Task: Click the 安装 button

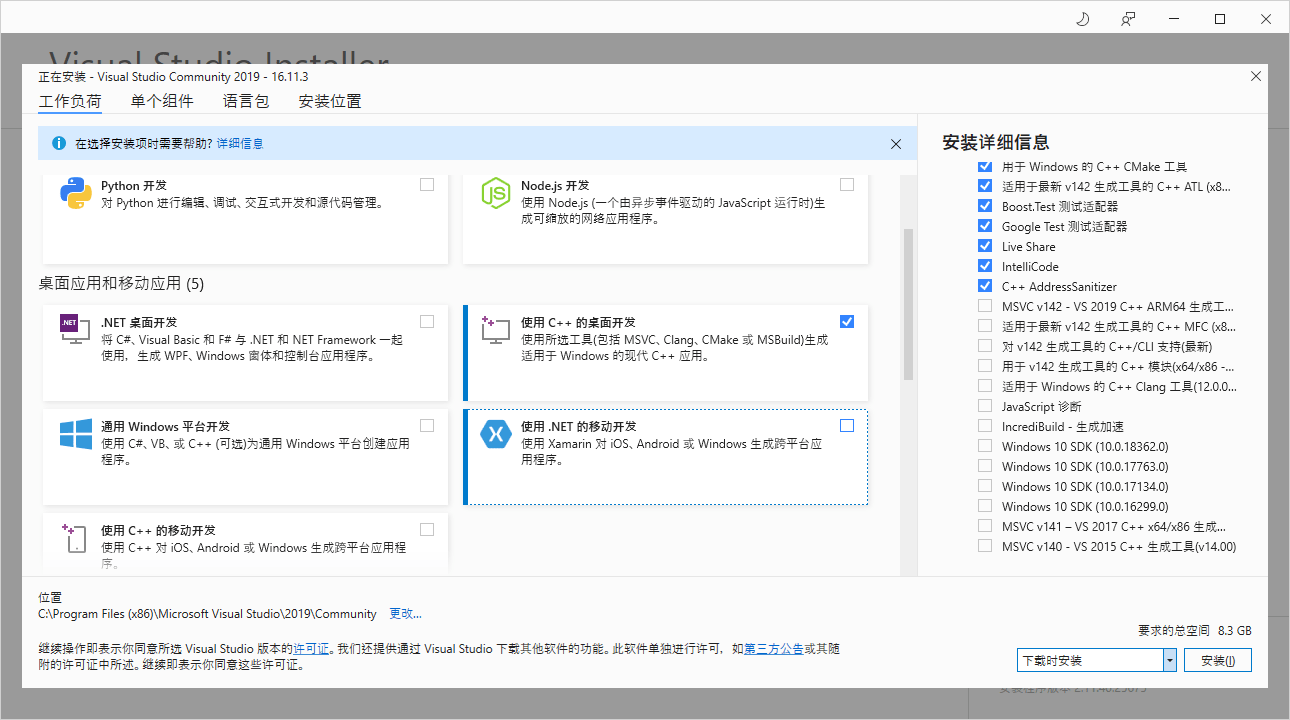Action: pos(1218,660)
